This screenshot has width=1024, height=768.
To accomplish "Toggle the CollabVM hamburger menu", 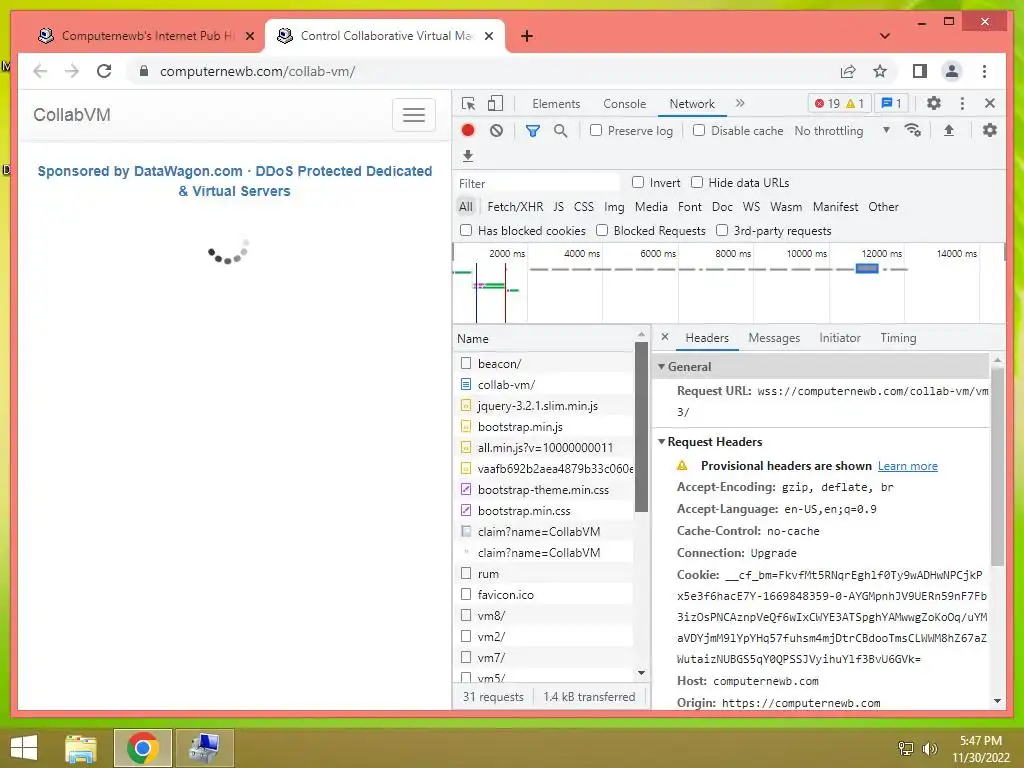I will point(413,115).
